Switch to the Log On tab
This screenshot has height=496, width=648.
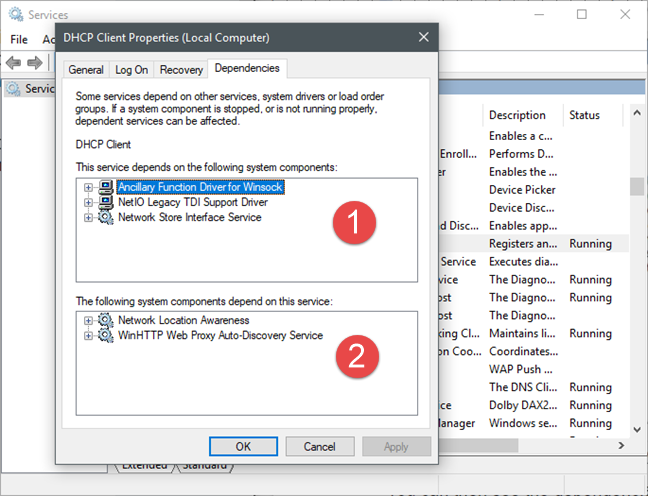(x=131, y=69)
